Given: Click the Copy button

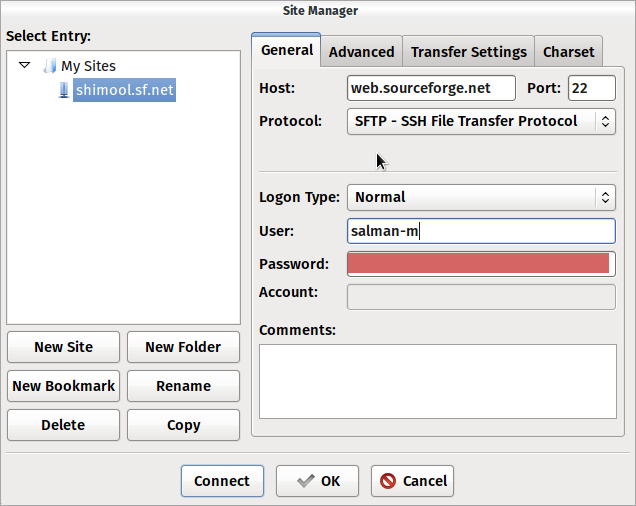Looking at the screenshot, I should 183,425.
